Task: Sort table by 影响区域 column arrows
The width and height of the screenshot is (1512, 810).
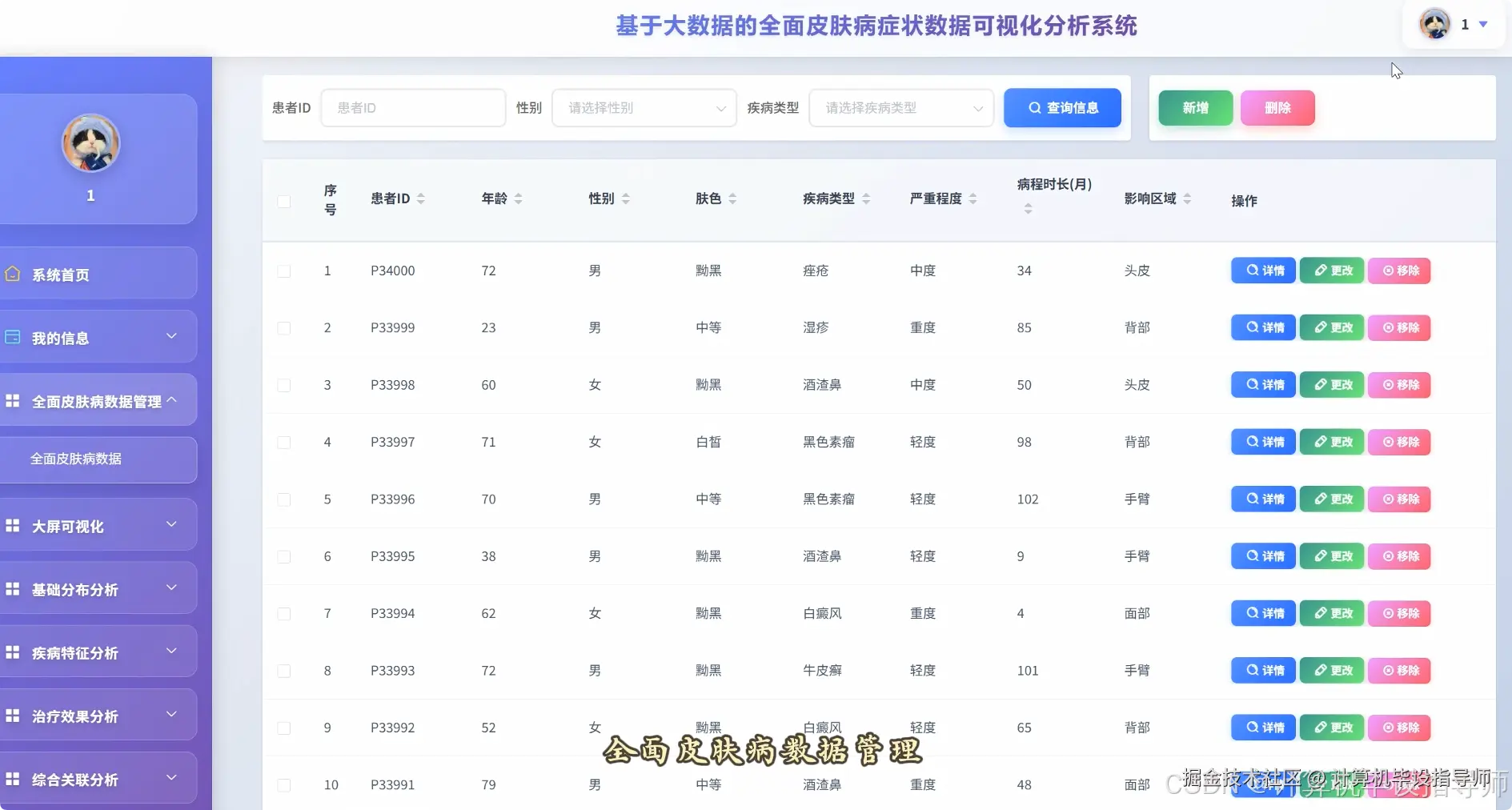Action: [1187, 198]
